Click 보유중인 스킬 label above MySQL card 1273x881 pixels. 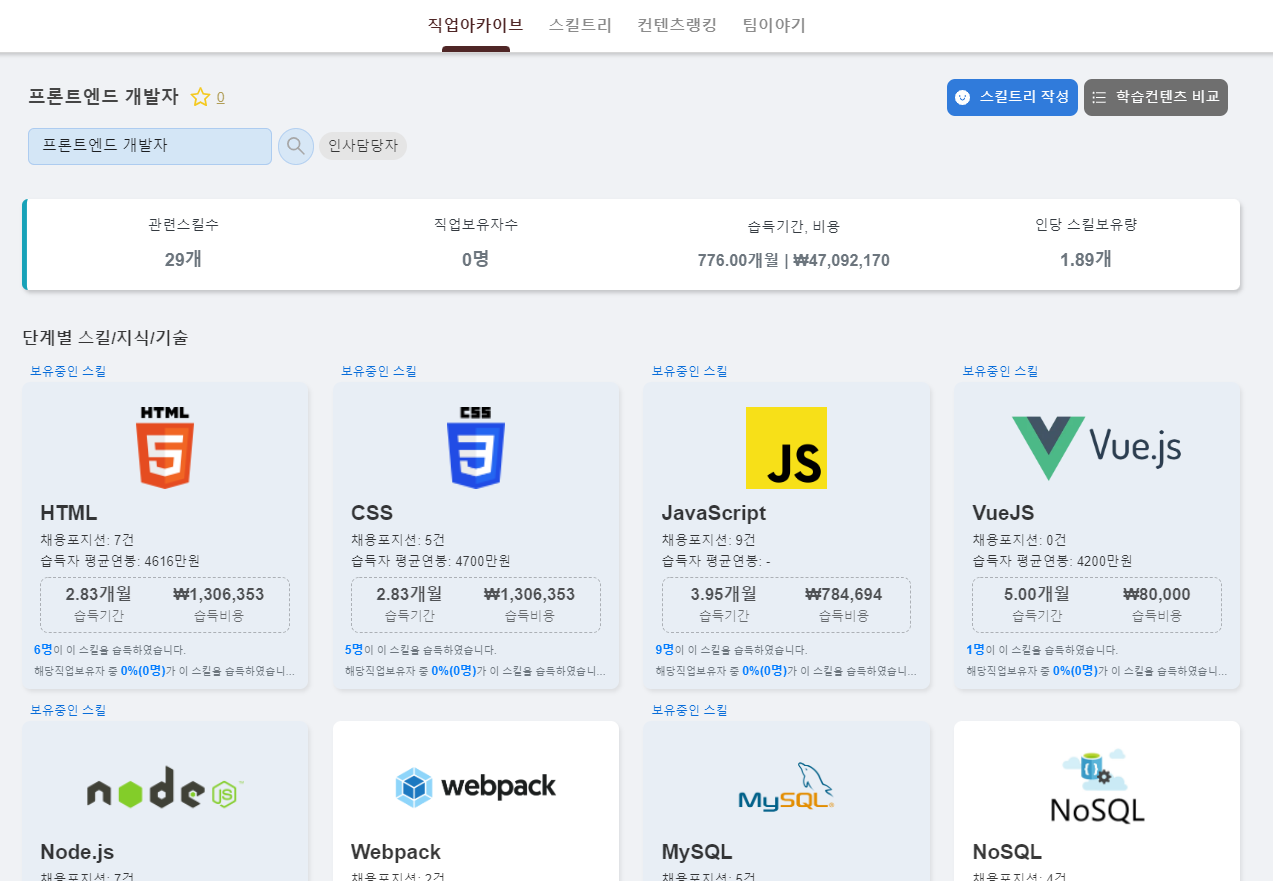pos(690,710)
